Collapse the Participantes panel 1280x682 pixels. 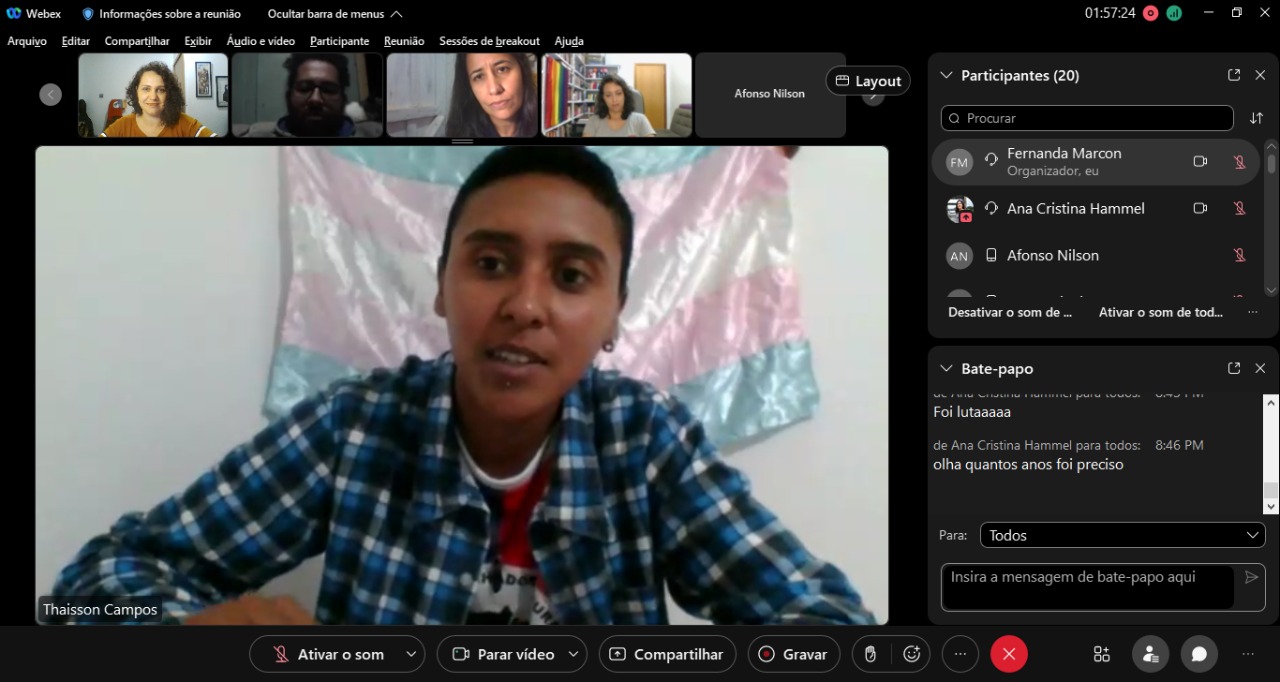(x=947, y=75)
